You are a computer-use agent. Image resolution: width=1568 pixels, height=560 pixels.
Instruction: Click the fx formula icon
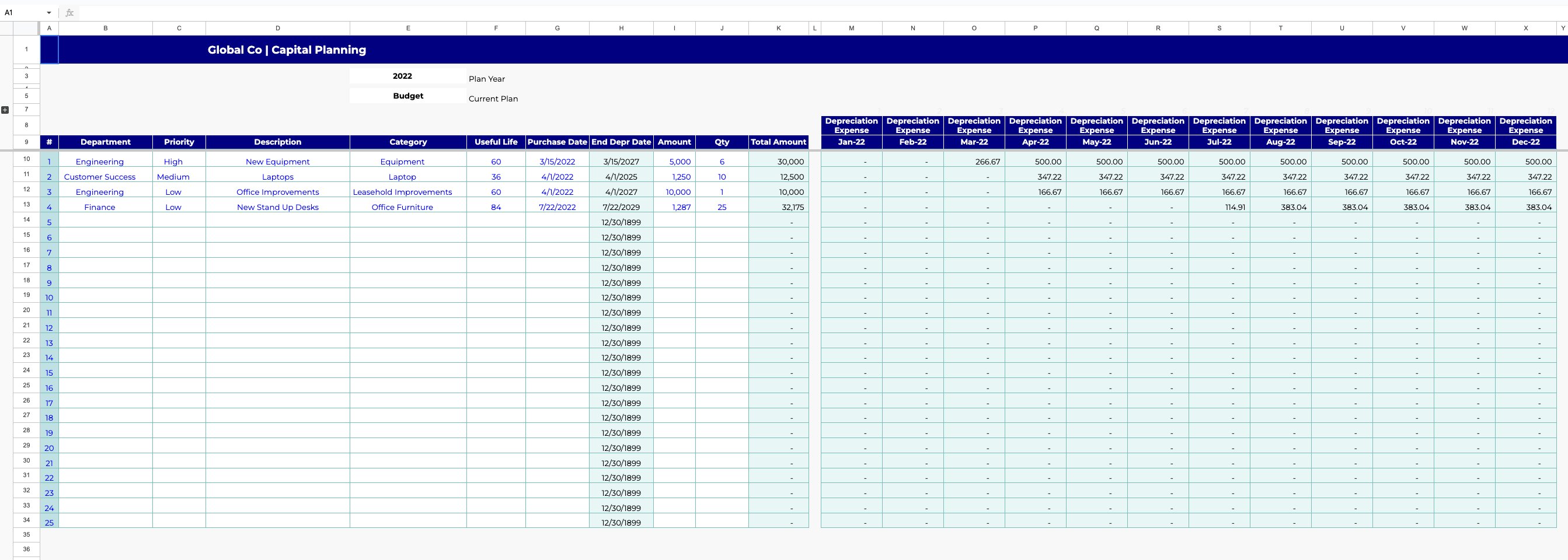point(69,12)
